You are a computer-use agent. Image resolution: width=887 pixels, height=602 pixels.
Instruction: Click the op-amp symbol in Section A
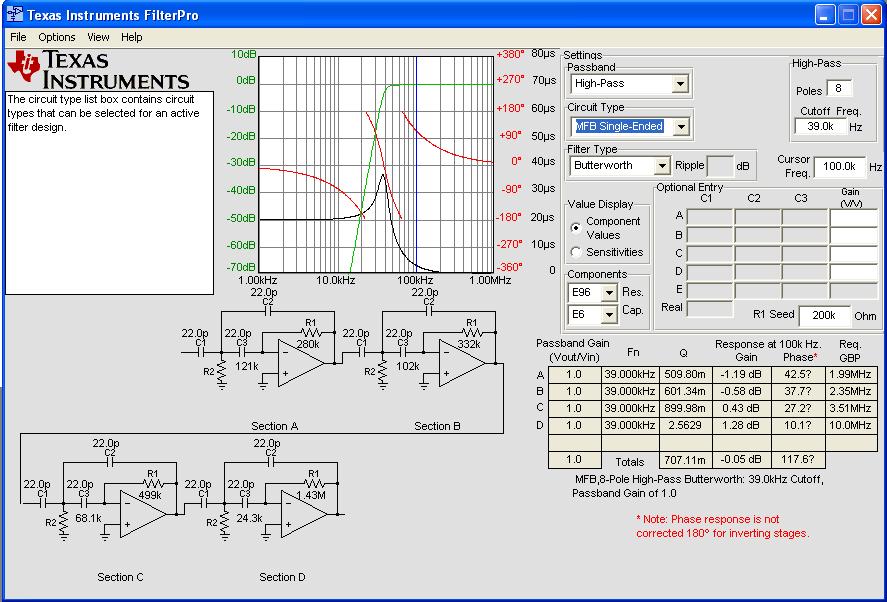[x=301, y=363]
